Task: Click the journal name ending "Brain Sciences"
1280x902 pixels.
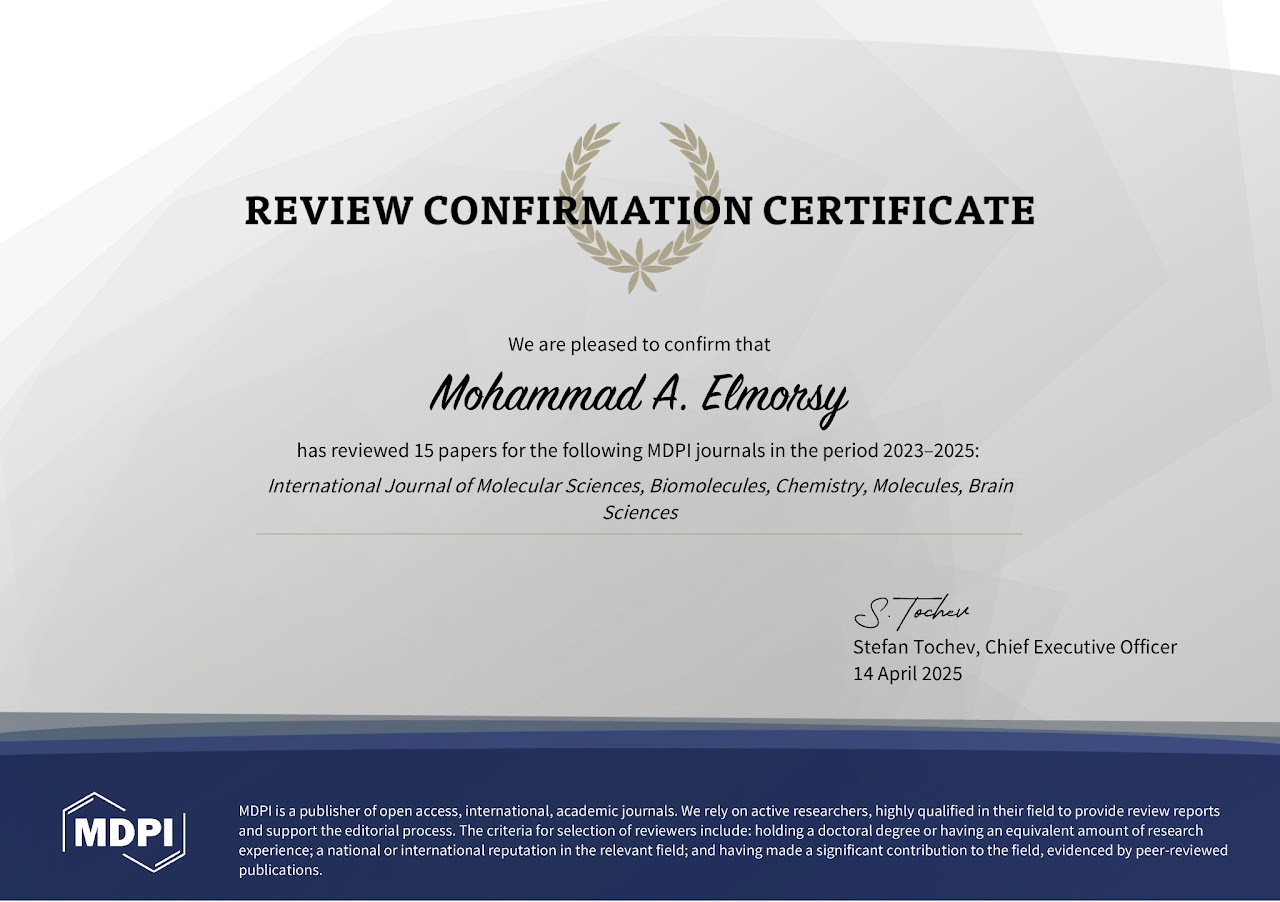Action: (x=640, y=499)
